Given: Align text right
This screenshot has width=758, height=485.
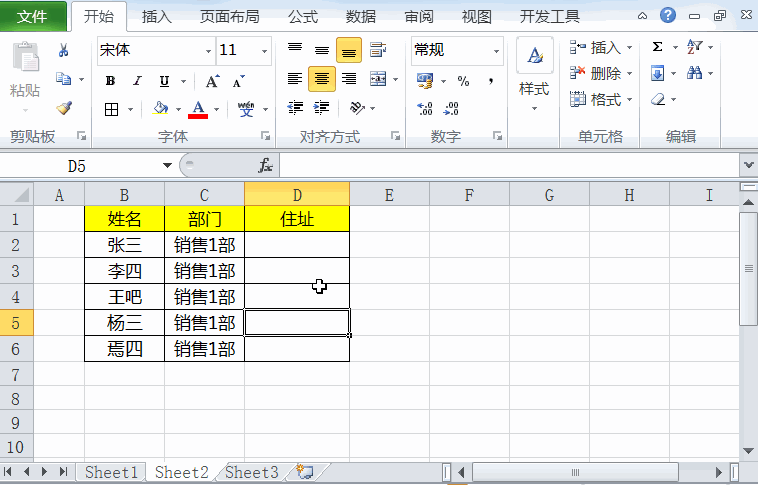Looking at the screenshot, I should tap(349, 78).
